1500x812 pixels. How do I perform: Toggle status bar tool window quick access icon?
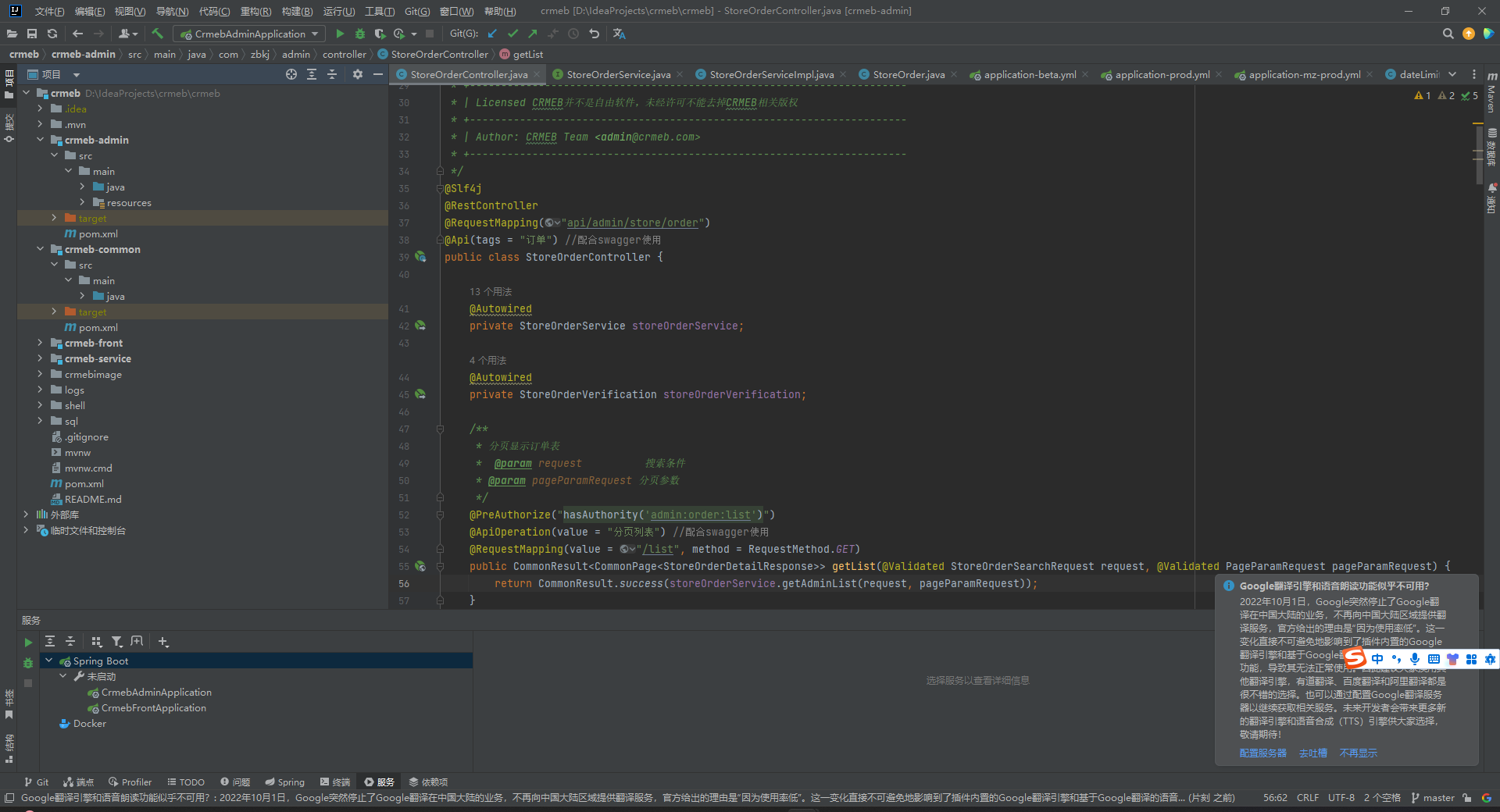point(9,797)
